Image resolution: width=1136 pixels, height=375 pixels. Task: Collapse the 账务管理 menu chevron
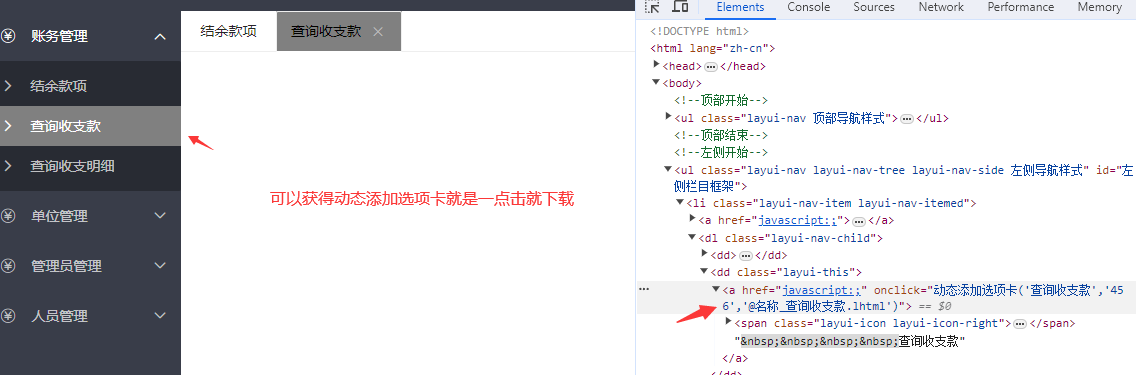(x=160, y=36)
